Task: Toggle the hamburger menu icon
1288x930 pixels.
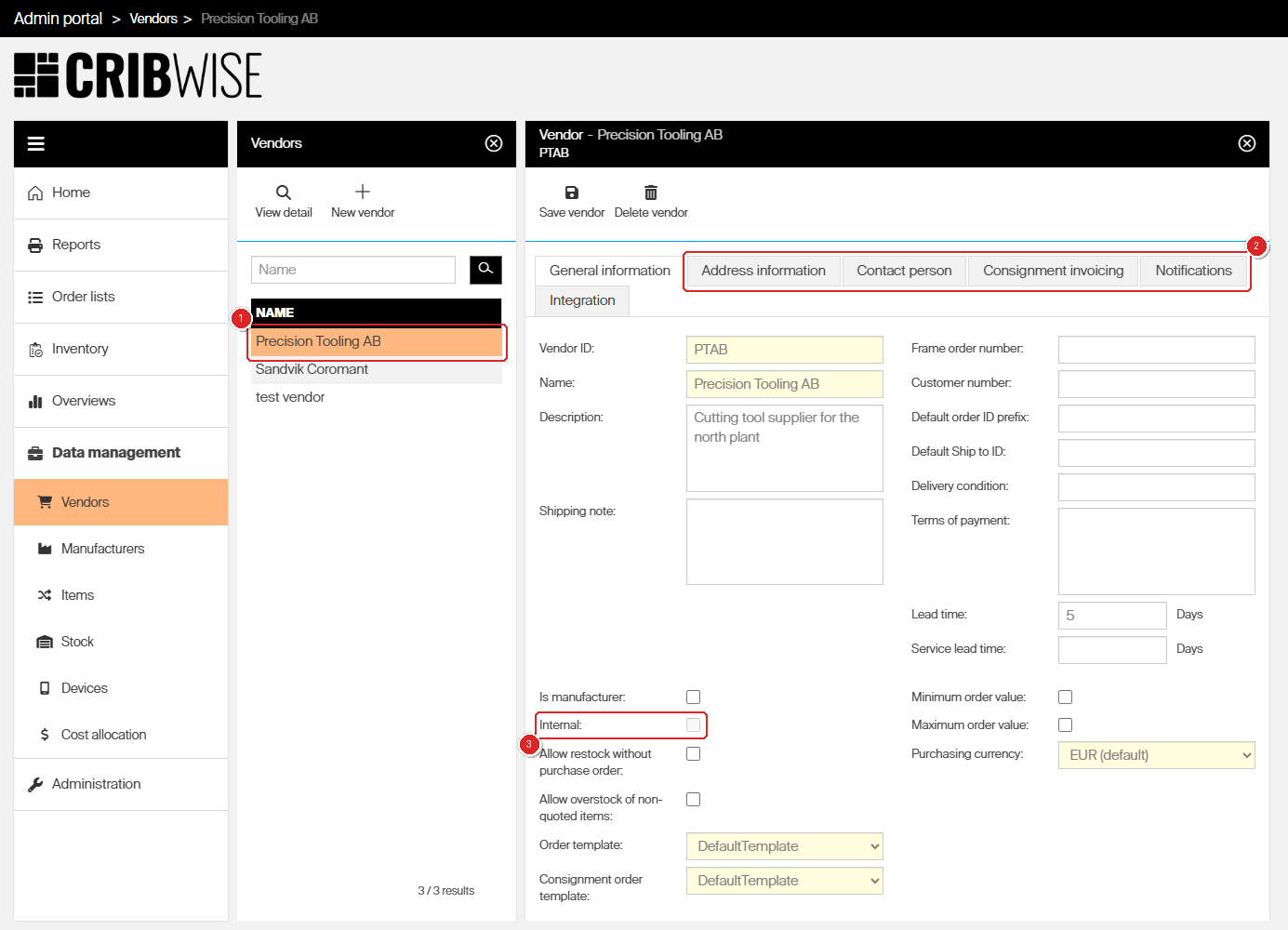Action: coord(36,143)
